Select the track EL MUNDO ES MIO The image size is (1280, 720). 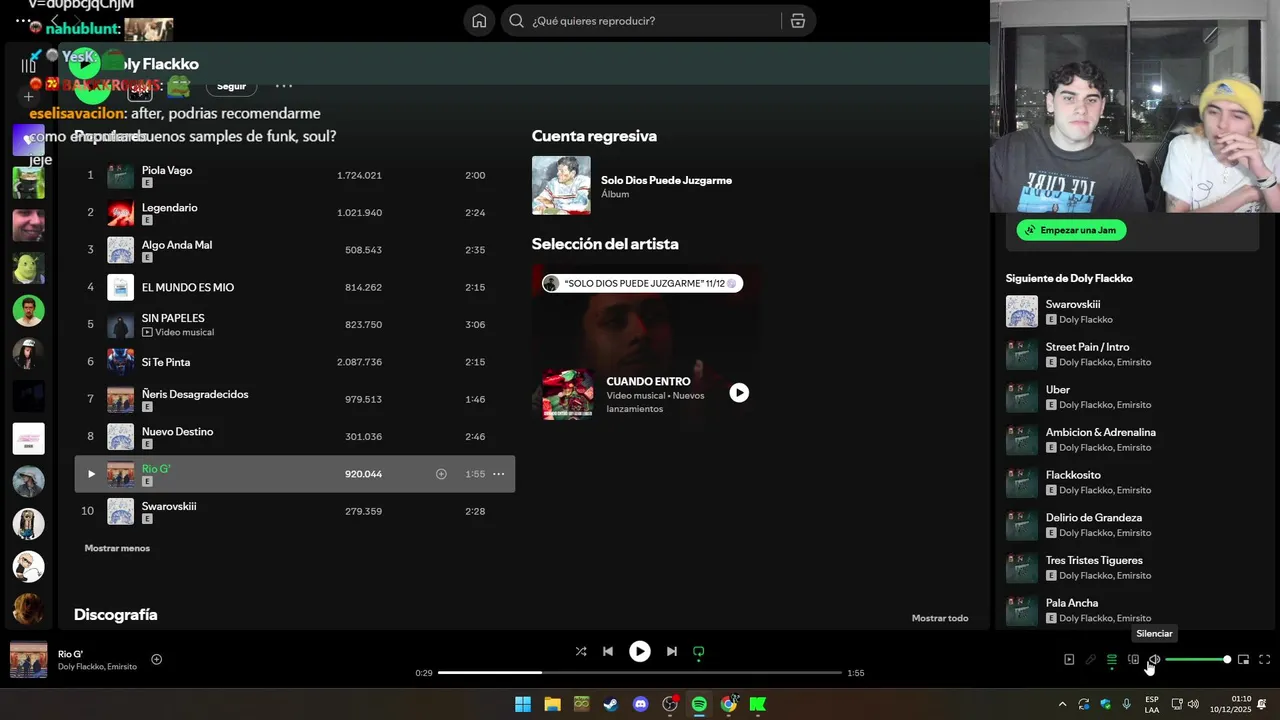coord(294,287)
